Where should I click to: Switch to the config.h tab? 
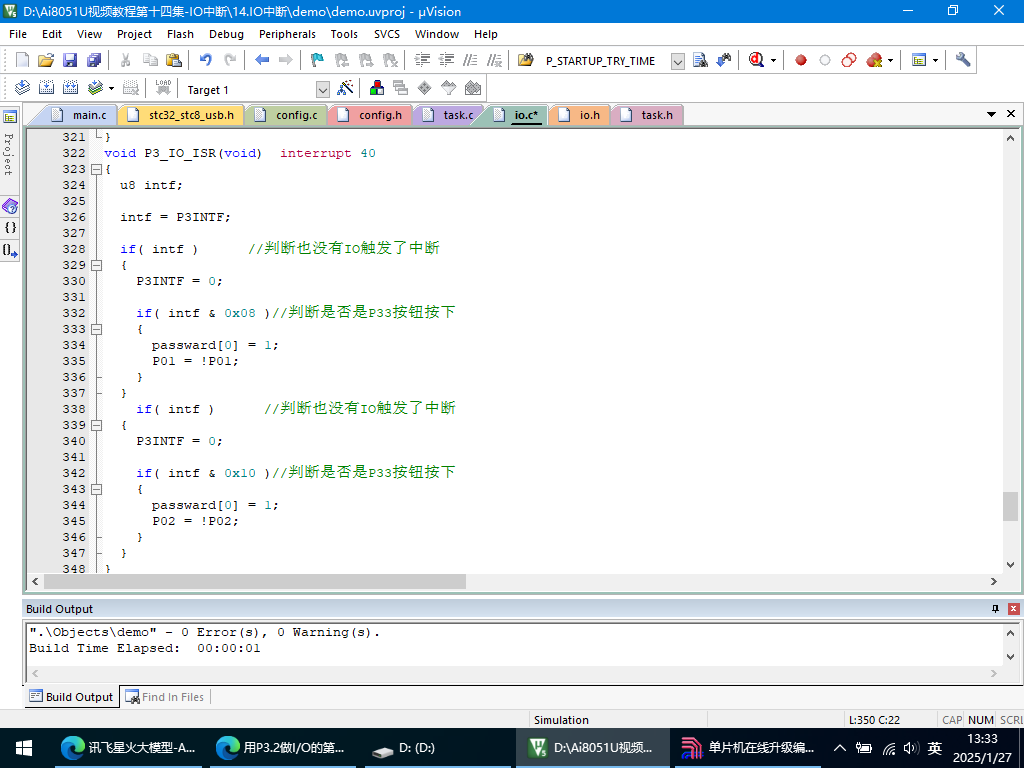pyautogui.click(x=372, y=115)
